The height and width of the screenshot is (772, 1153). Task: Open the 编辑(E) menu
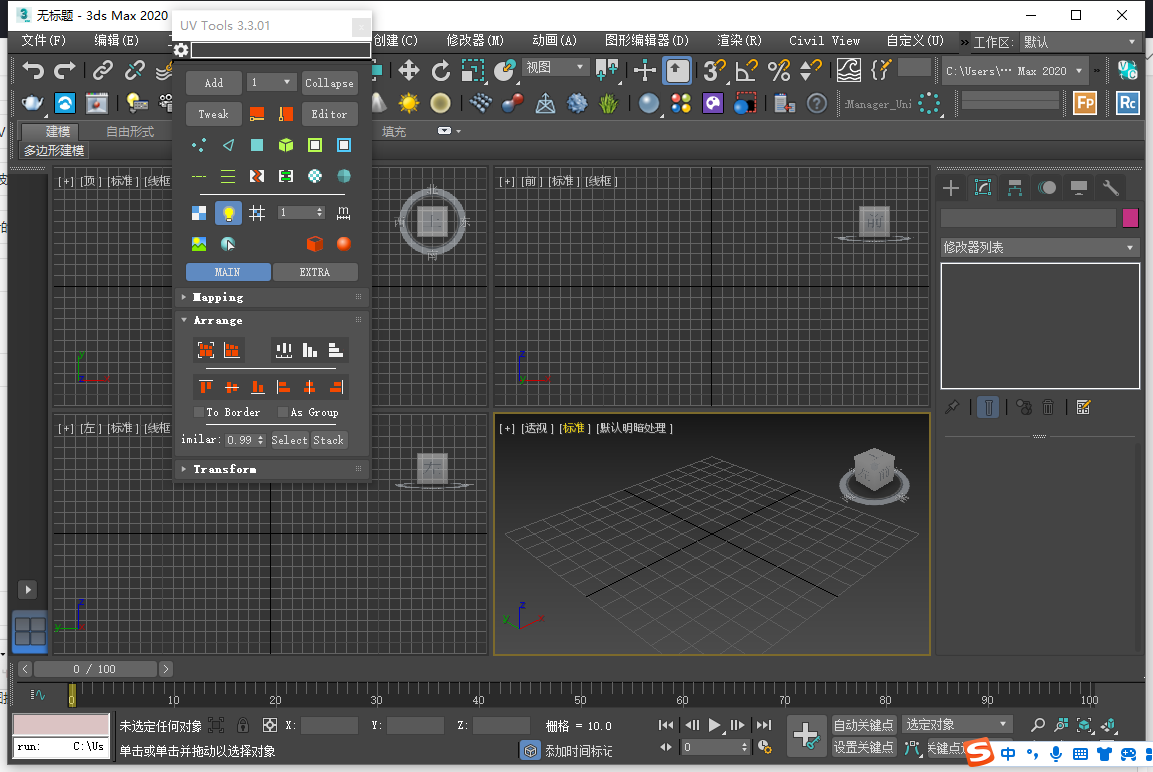click(116, 40)
